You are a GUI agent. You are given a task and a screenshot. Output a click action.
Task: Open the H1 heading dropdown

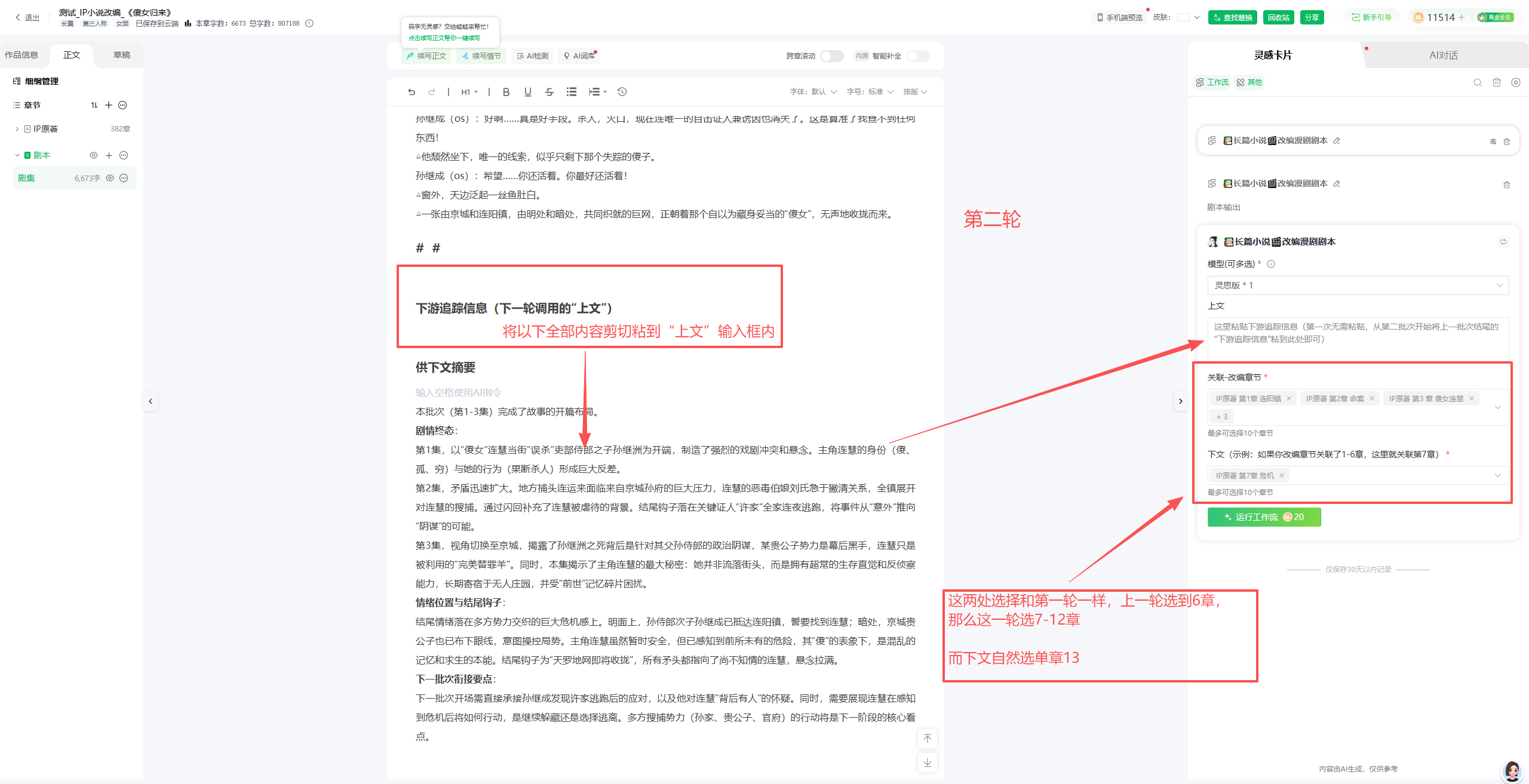469,92
